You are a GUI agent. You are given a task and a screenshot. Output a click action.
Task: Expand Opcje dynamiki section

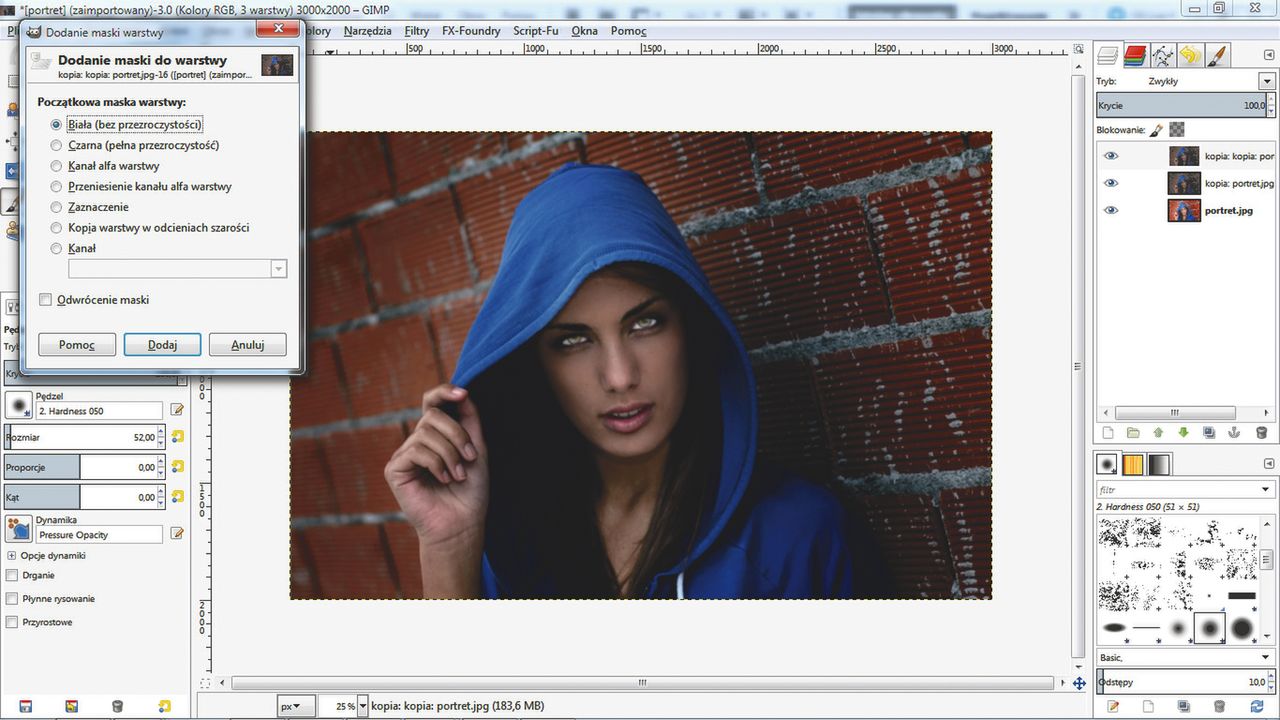pos(12,555)
